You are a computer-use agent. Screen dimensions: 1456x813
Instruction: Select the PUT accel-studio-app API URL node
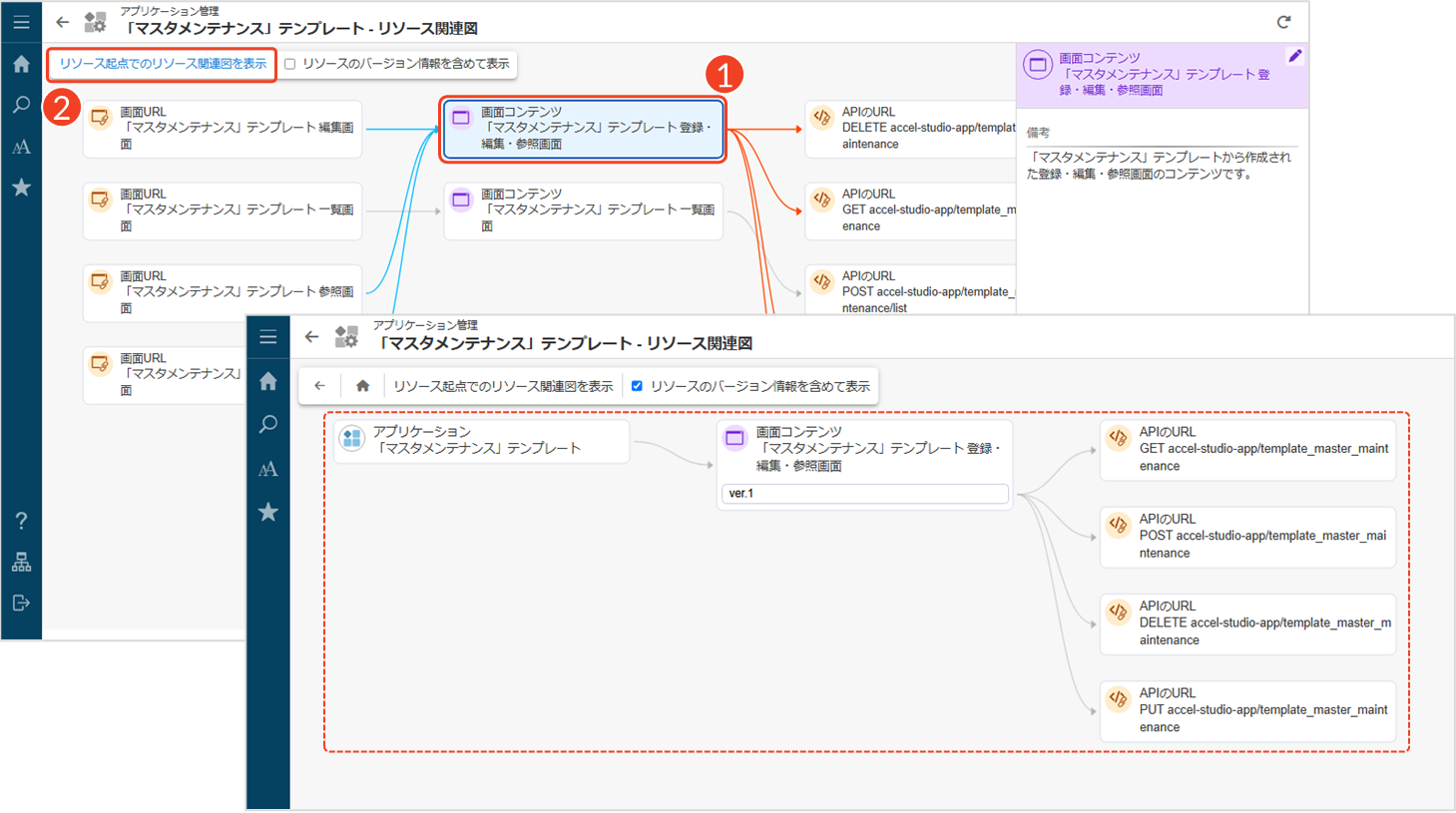pyautogui.click(x=1247, y=710)
